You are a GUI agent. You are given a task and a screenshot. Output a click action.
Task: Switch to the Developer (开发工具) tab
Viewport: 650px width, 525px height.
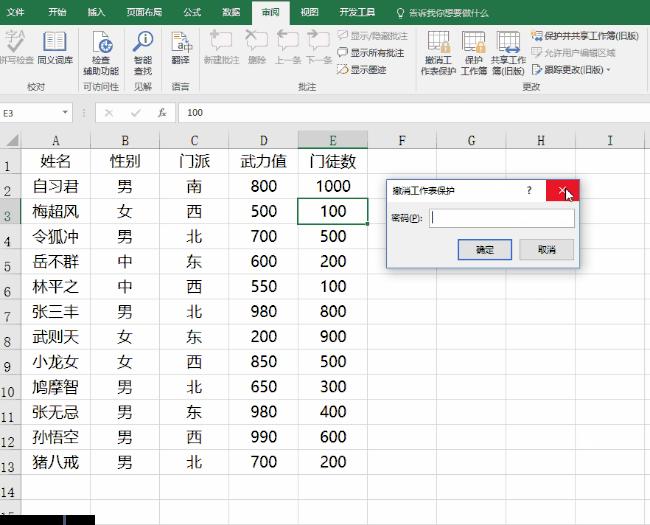pos(357,12)
